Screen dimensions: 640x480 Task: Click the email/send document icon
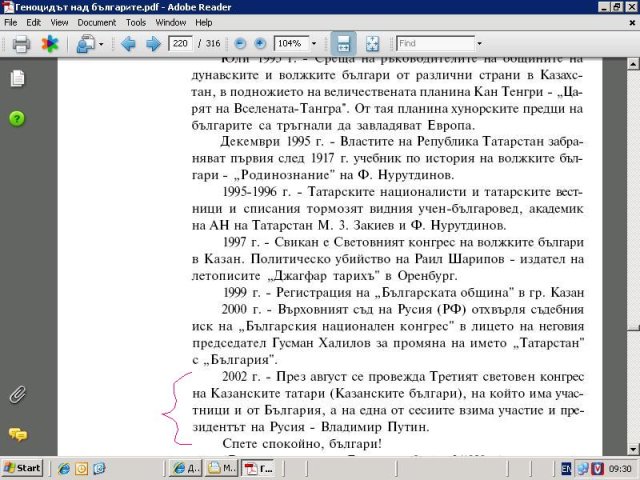(x=86, y=44)
